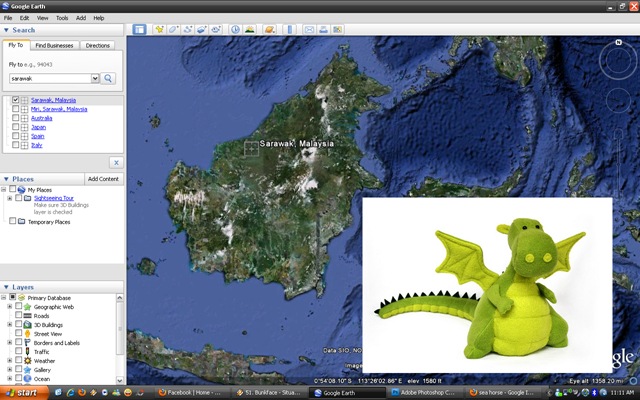Open the Sarawak, Malaysia result link
640x400 pixels.
point(53,100)
